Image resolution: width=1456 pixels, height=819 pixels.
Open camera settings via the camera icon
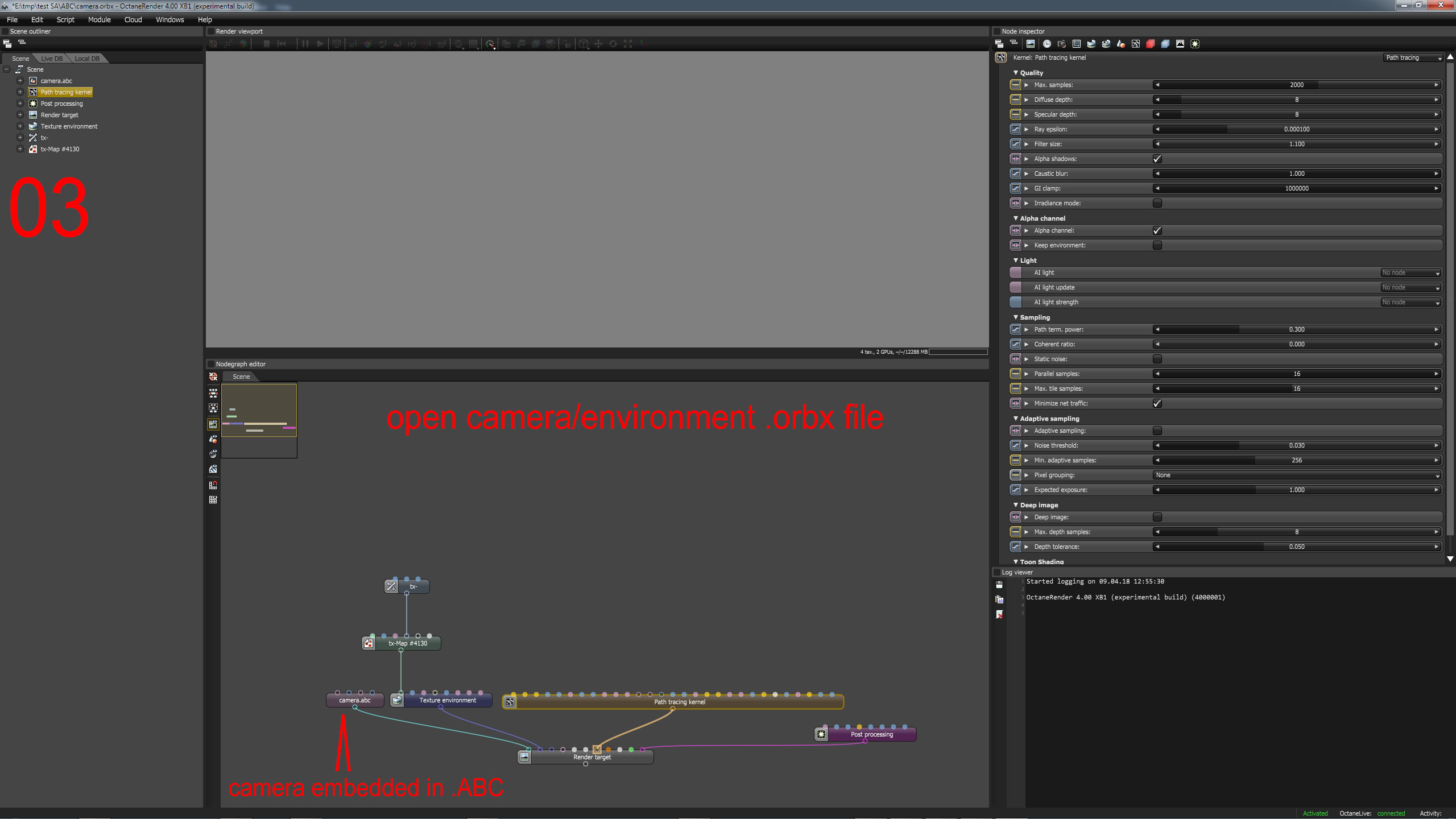pyautogui.click(x=1061, y=44)
